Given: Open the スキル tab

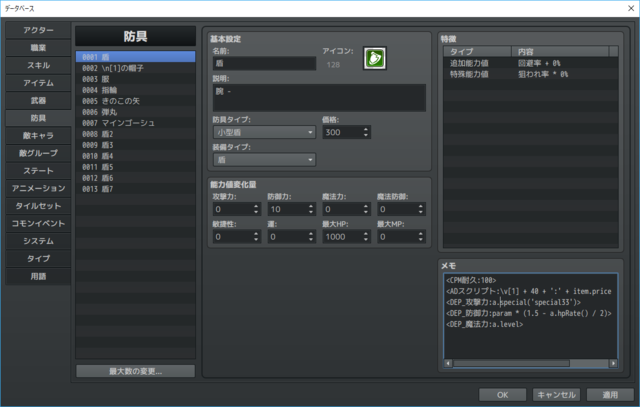Looking at the screenshot, I should pyautogui.click(x=38, y=65).
